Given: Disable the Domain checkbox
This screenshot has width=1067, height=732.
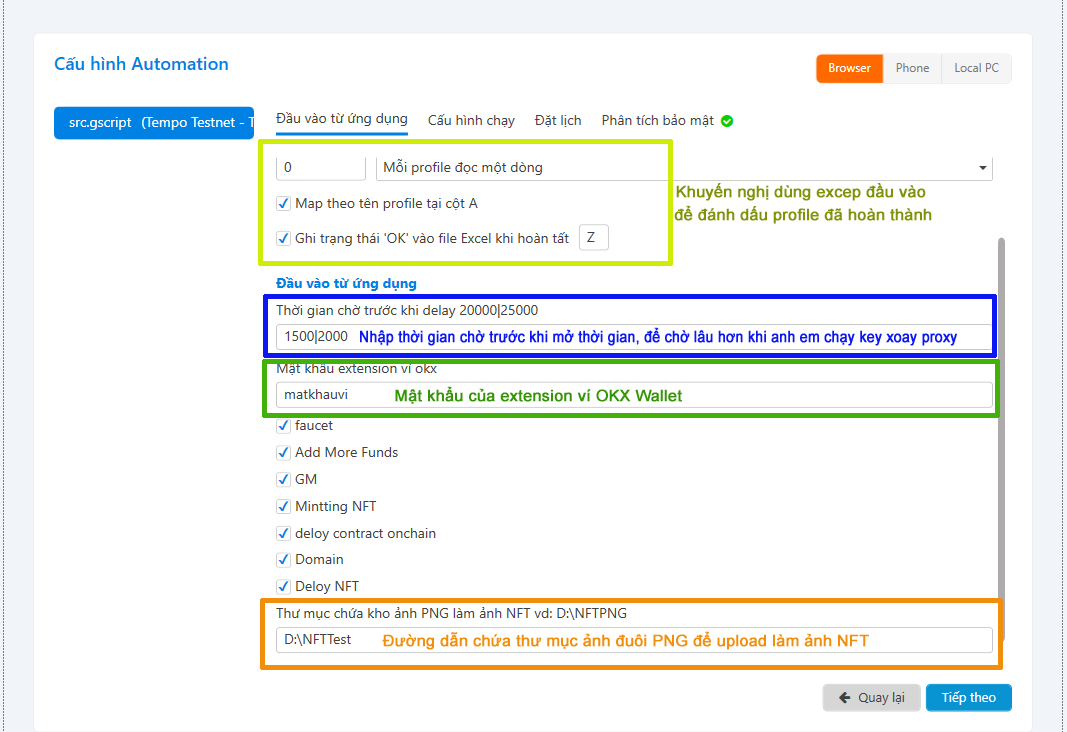Looking at the screenshot, I should tap(284, 560).
